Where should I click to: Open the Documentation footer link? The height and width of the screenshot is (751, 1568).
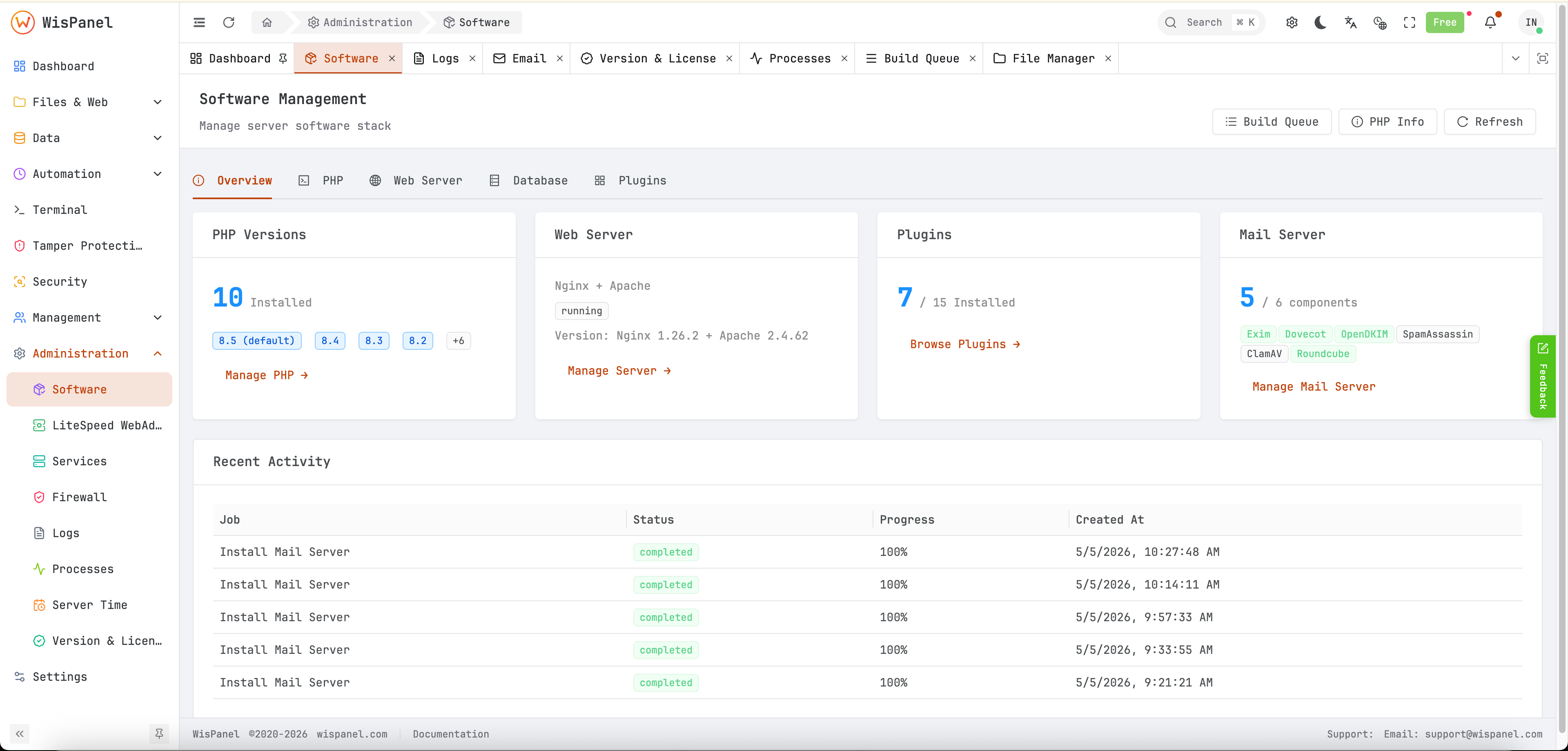tap(451, 735)
